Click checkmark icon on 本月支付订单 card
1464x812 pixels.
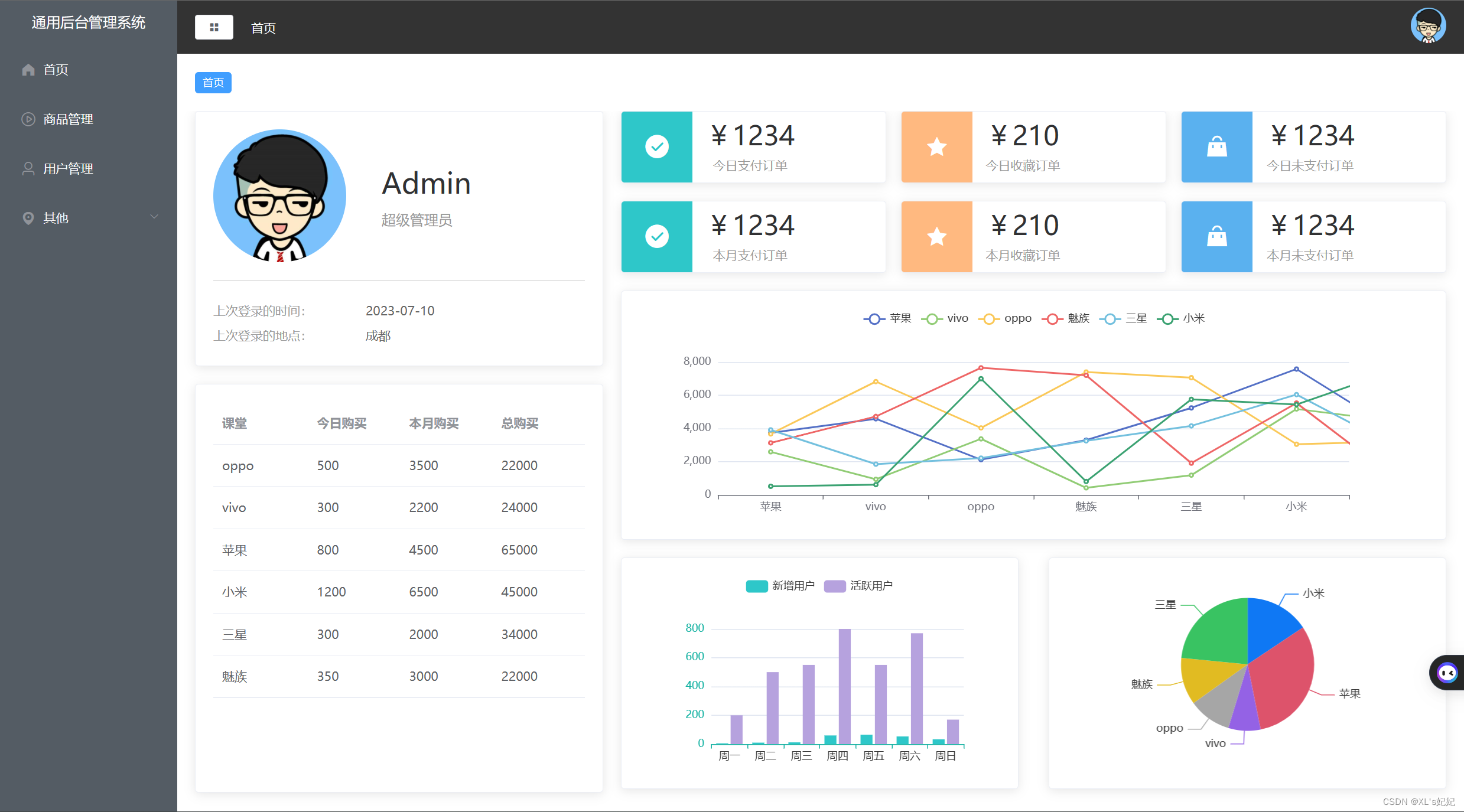[x=657, y=236]
